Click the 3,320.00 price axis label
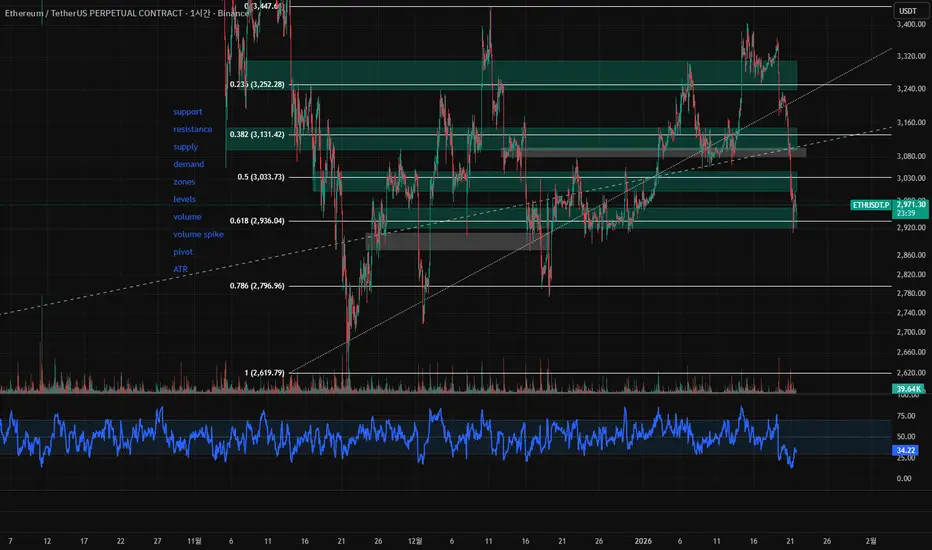Screen dimensions: 932x550 coord(911,56)
